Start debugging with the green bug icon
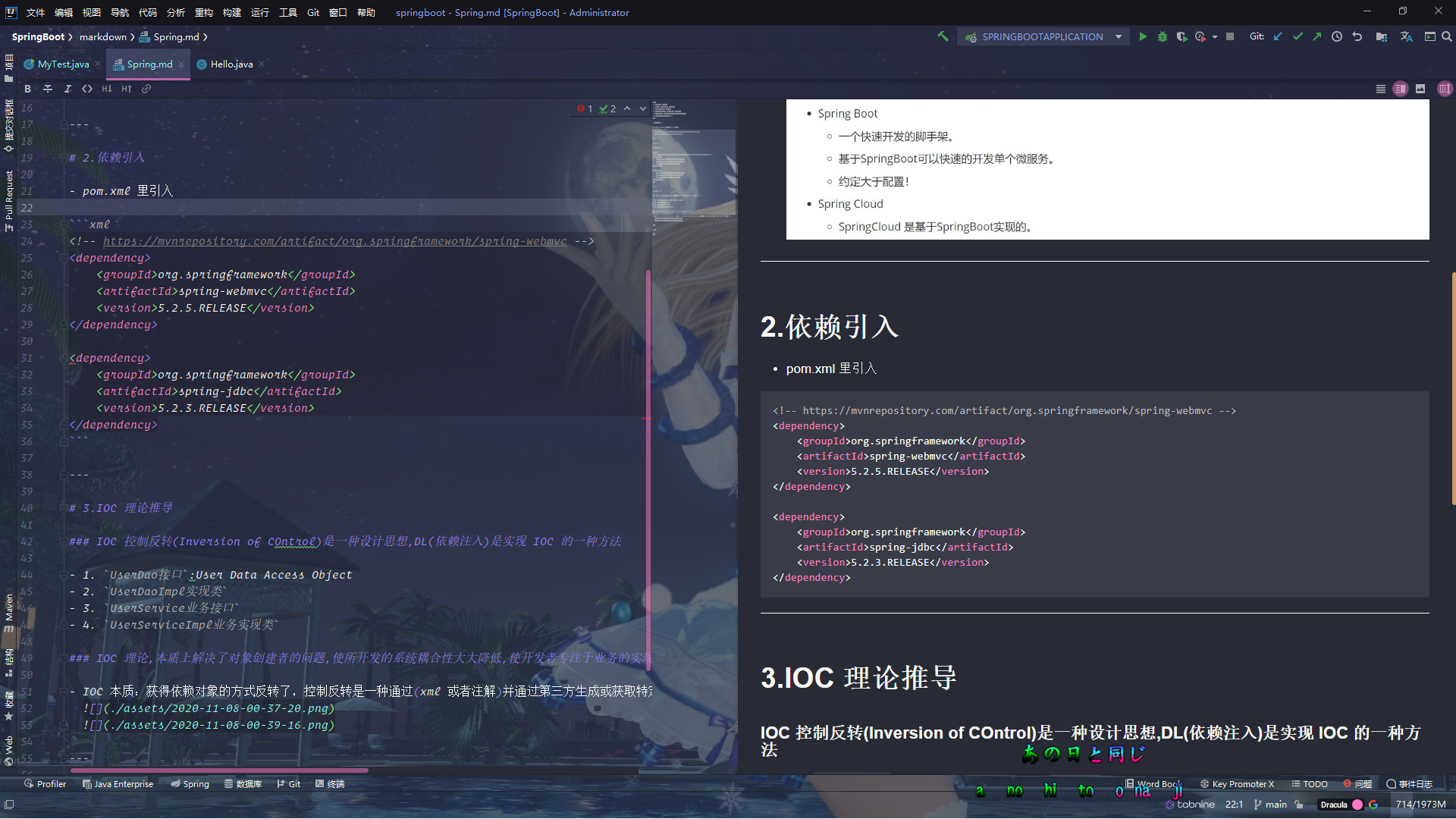The height and width of the screenshot is (819, 1456). click(x=1163, y=36)
